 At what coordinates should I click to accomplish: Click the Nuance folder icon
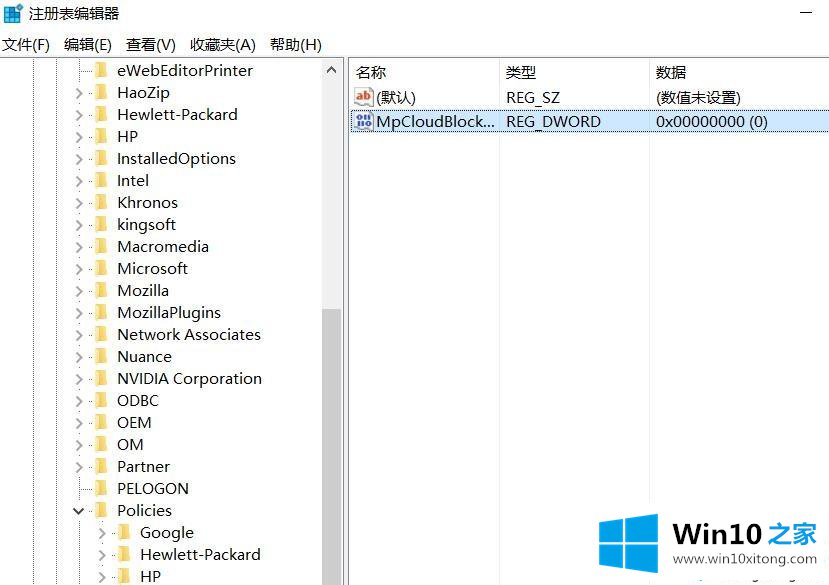pos(102,357)
